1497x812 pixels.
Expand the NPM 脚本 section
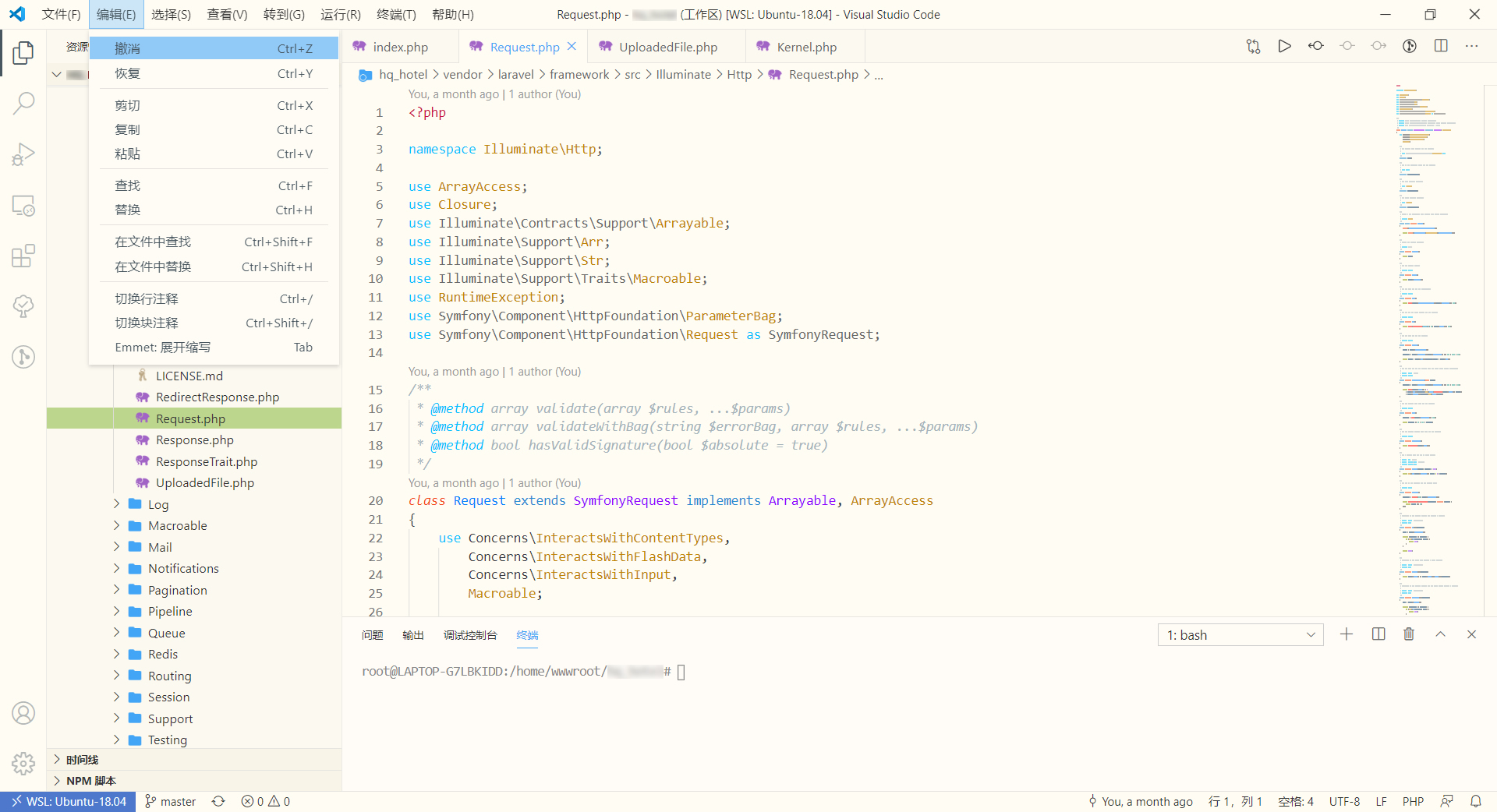pos(194,780)
